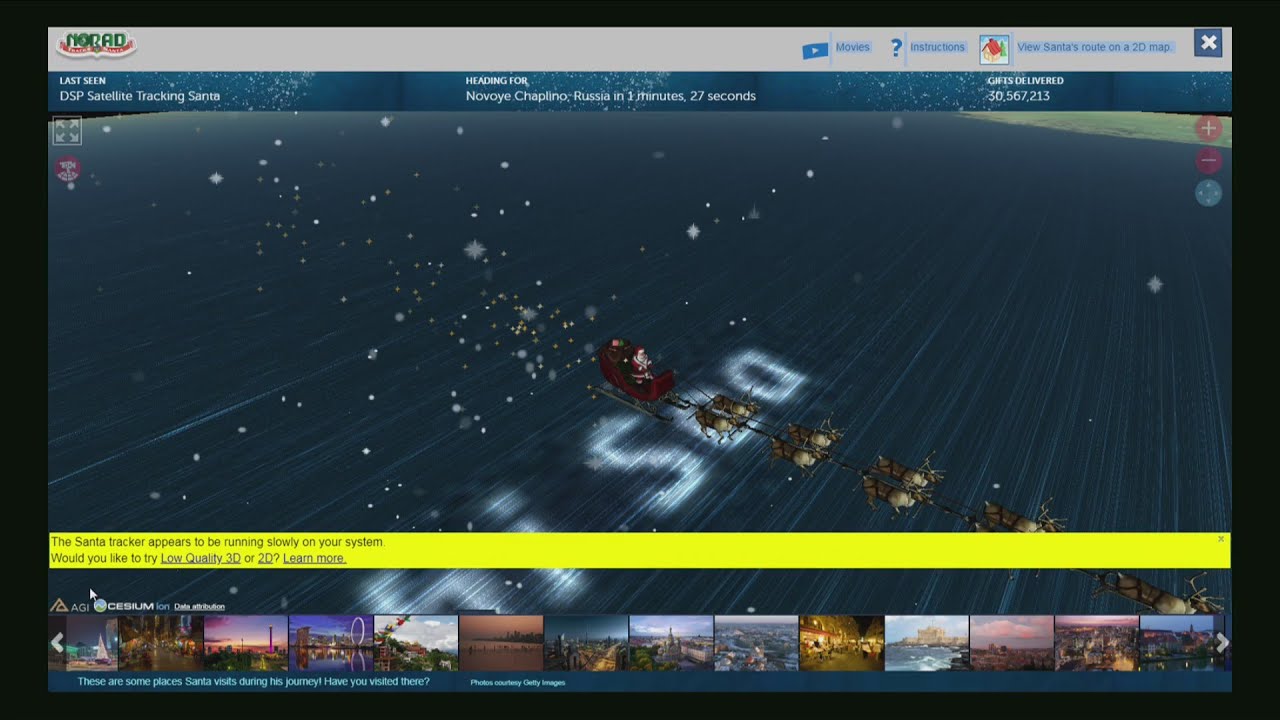View Santa's route on a 2D map
Viewport: 1280px width, 720px height.
[1094, 47]
